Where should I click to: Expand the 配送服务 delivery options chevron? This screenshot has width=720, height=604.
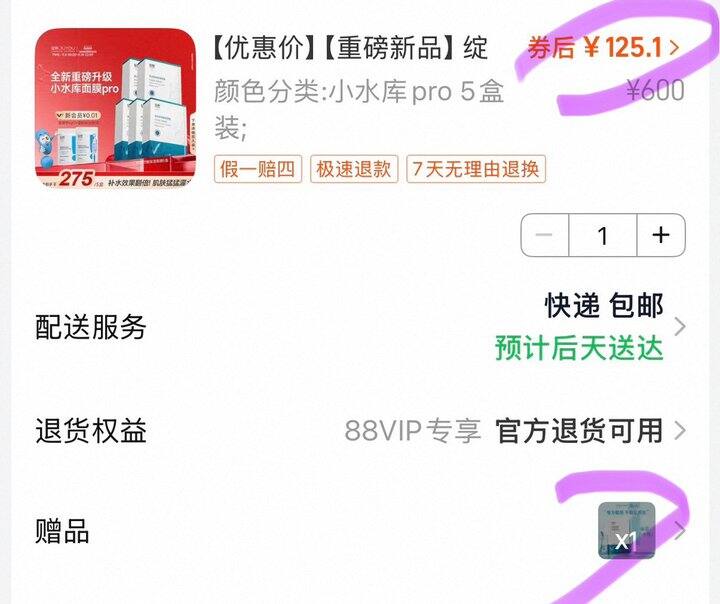[680, 327]
